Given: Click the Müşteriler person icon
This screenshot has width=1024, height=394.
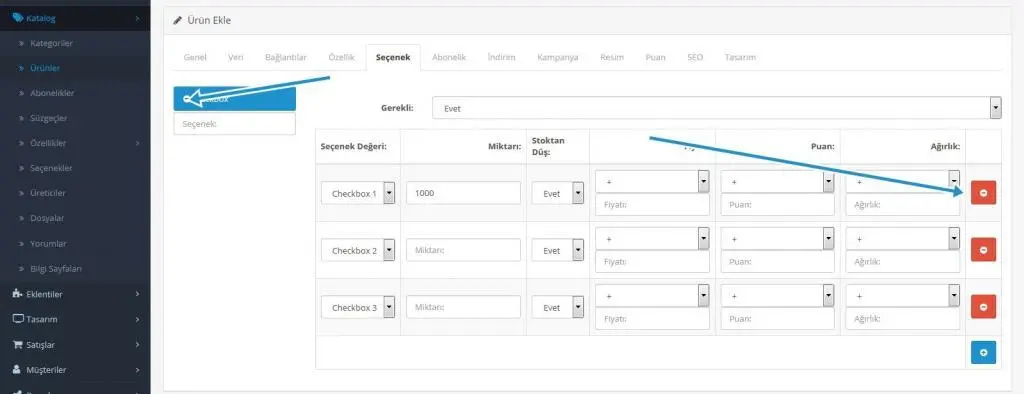Looking at the screenshot, I should [17, 370].
